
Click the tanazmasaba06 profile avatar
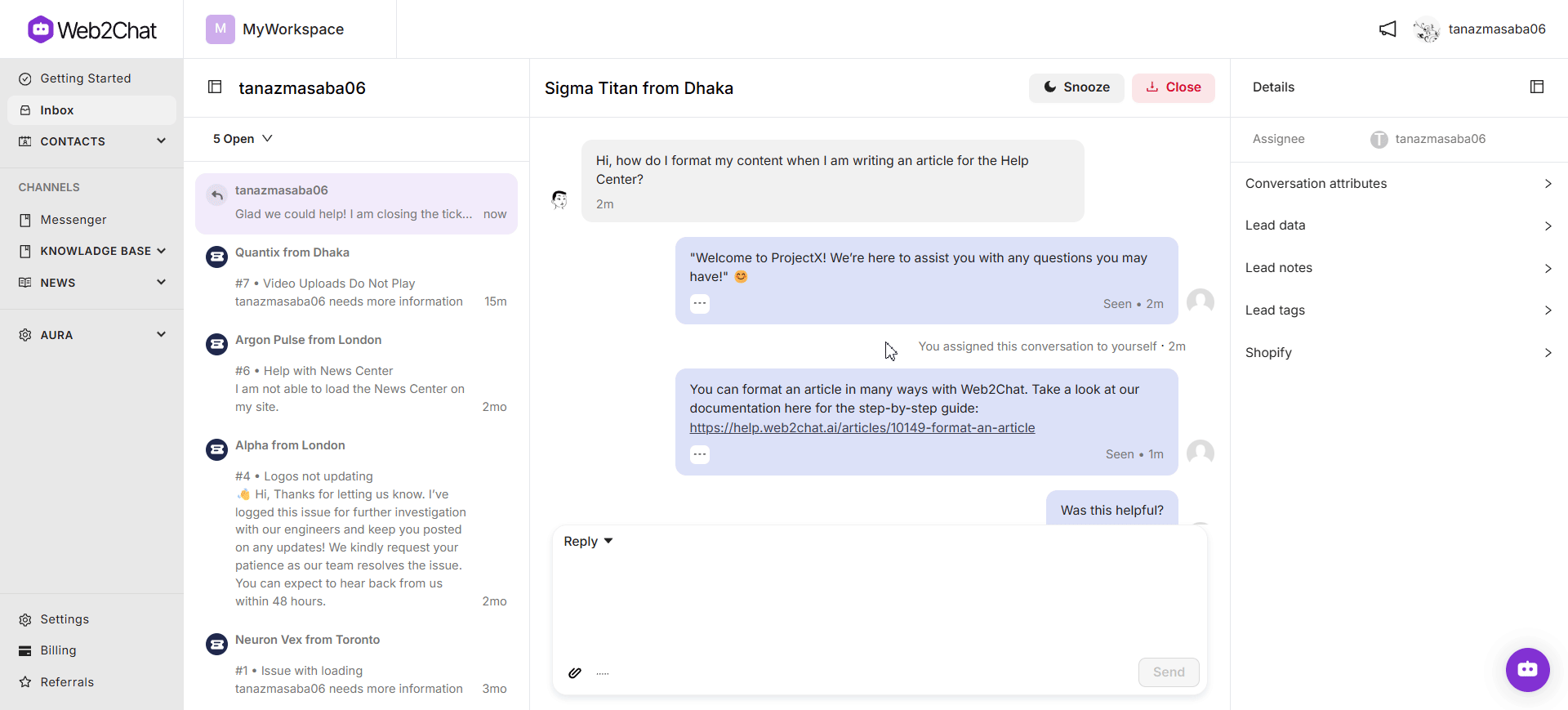(1427, 29)
